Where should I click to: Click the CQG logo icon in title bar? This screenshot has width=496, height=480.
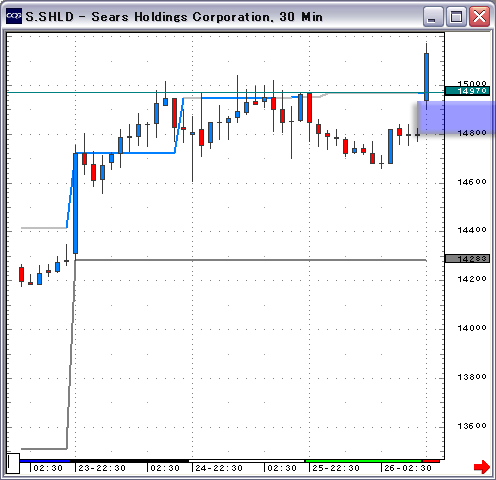point(14,16)
